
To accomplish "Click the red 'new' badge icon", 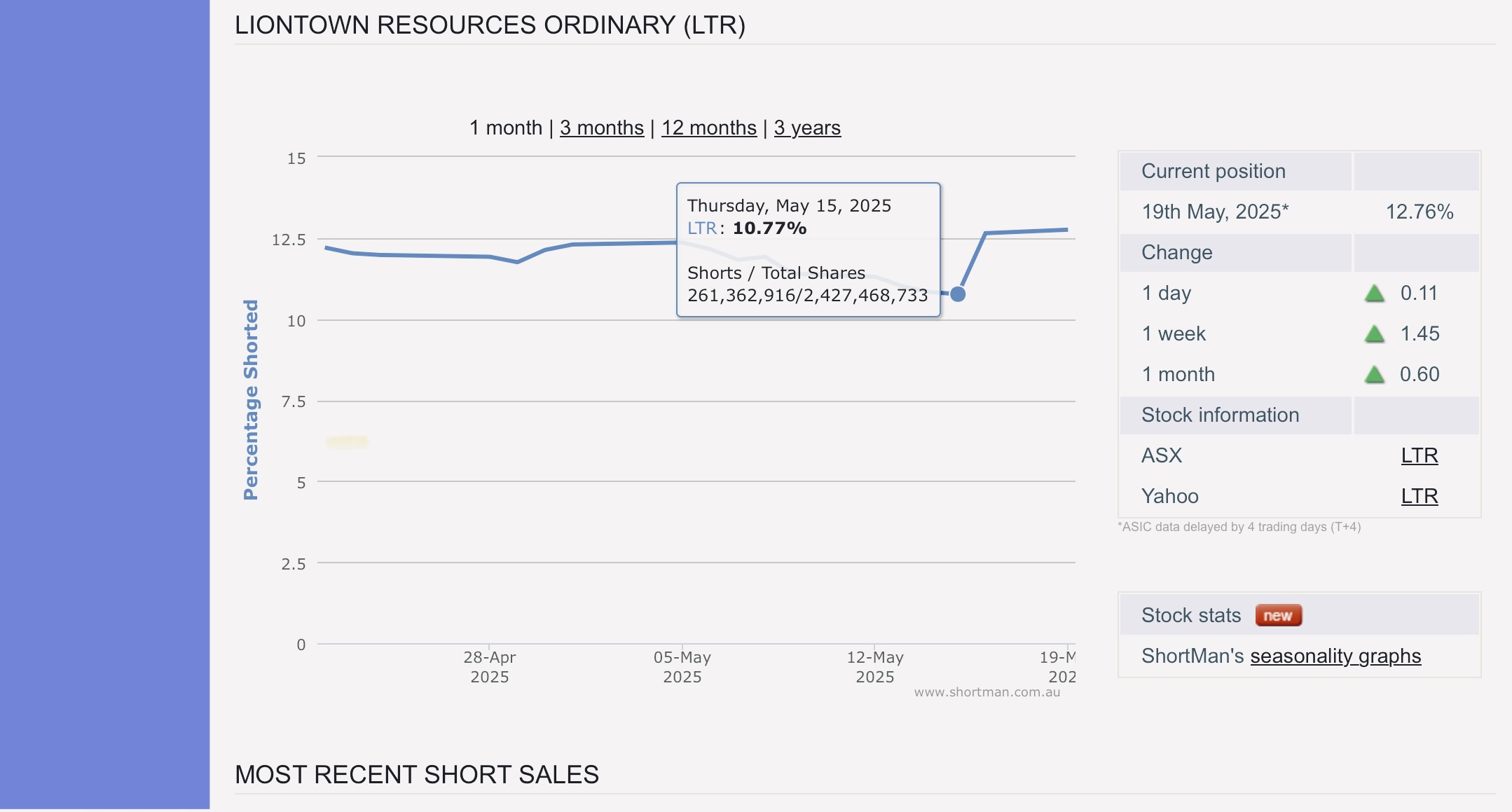I will click(x=1279, y=615).
